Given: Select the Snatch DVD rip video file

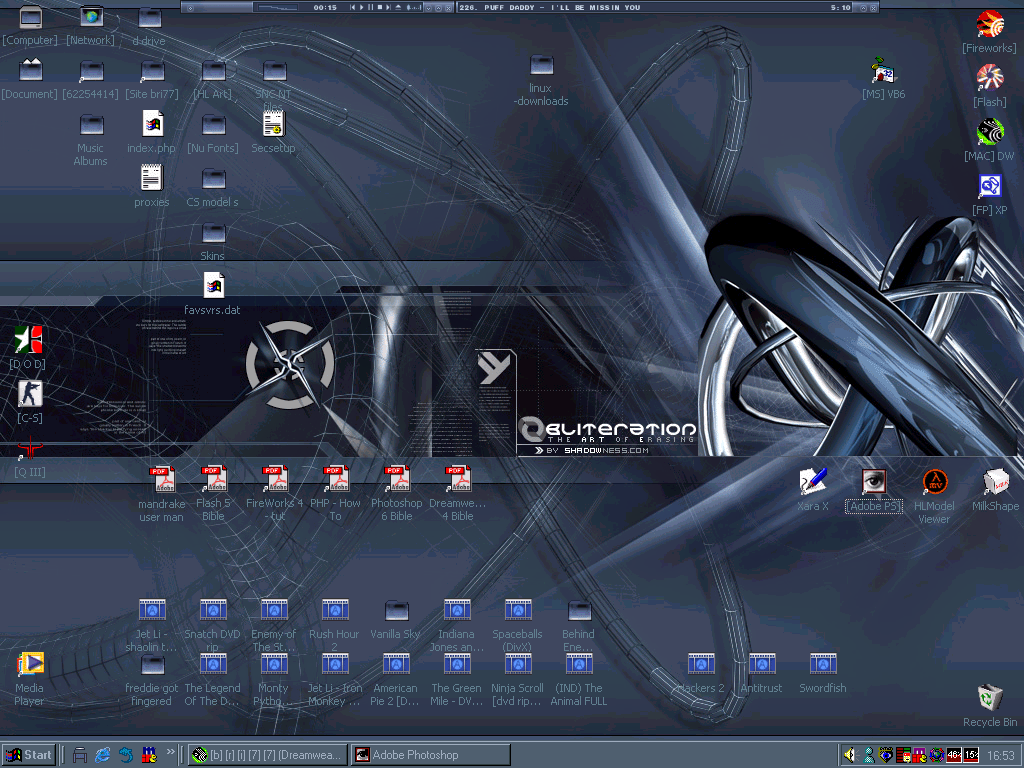Looking at the screenshot, I should pos(213,626).
